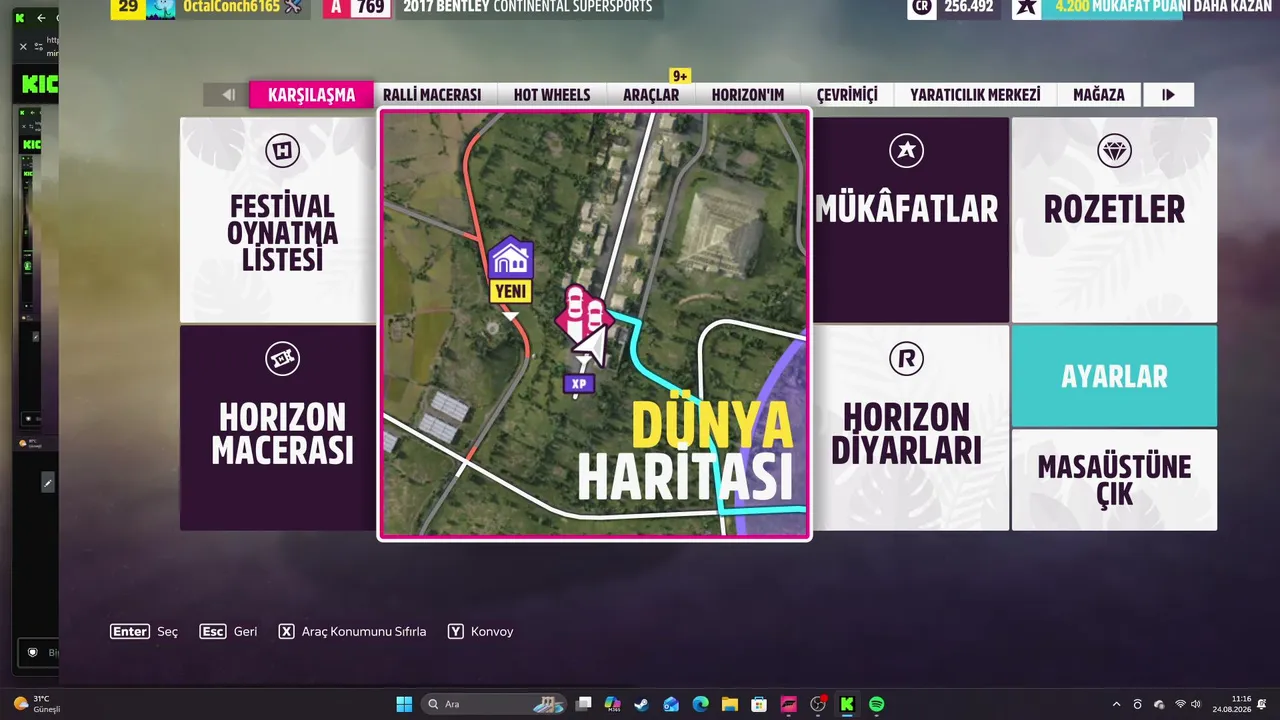This screenshot has width=1280, height=720.
Task: Click the 256.492 credits value
Action: [x=968, y=7]
